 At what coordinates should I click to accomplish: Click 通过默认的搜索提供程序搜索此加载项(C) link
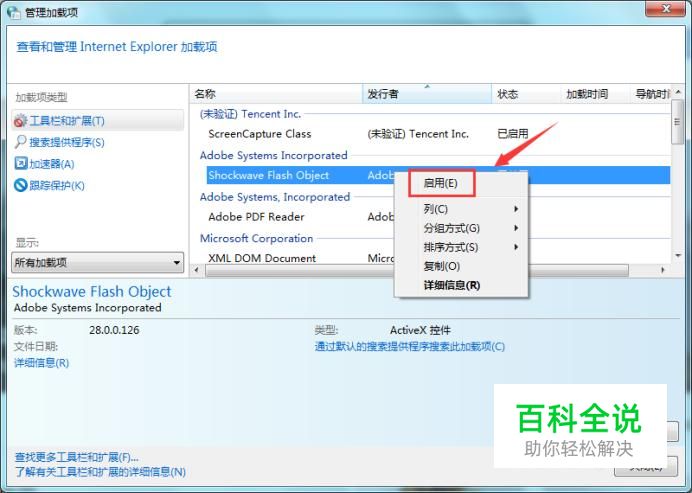(x=410, y=346)
